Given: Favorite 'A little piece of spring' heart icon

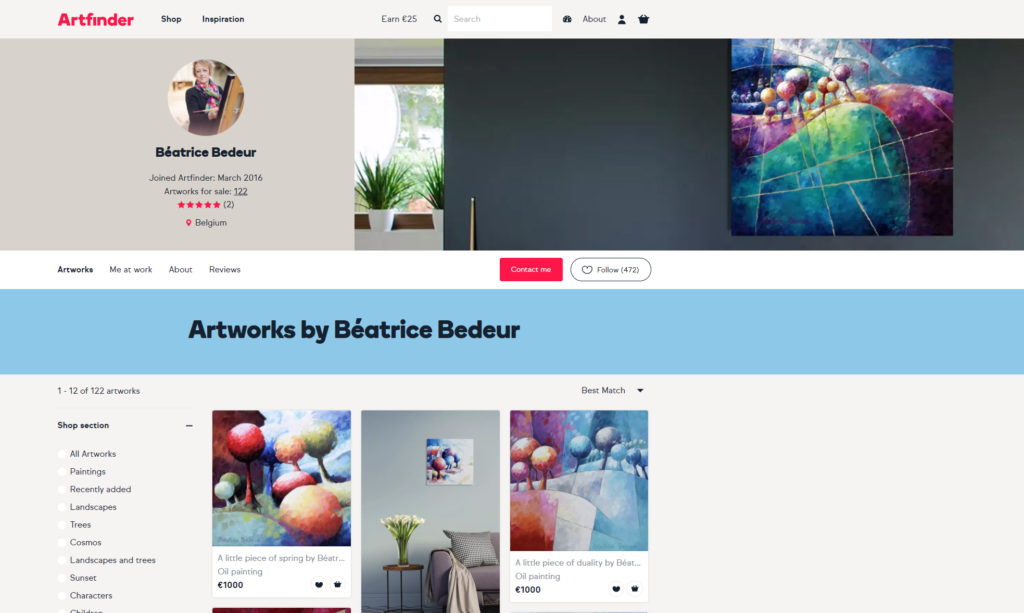Looking at the screenshot, I should tap(319, 585).
